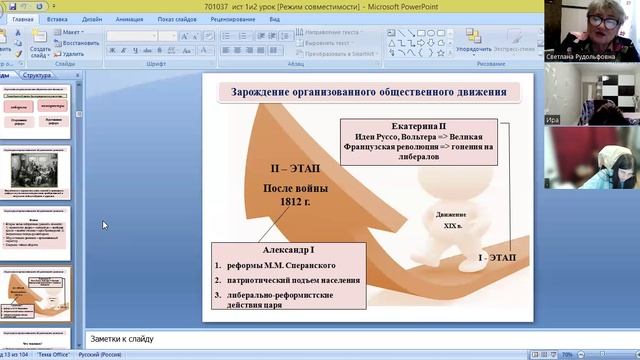Click the decrease list level icon

point(260,36)
